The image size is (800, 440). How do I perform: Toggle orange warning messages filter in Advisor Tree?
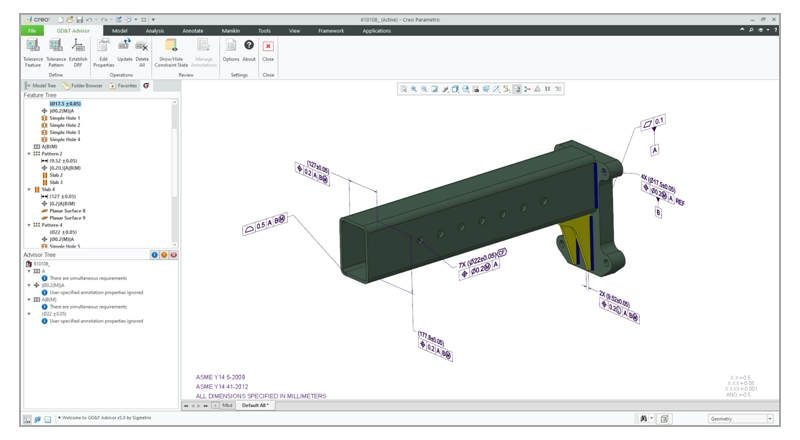(x=164, y=255)
